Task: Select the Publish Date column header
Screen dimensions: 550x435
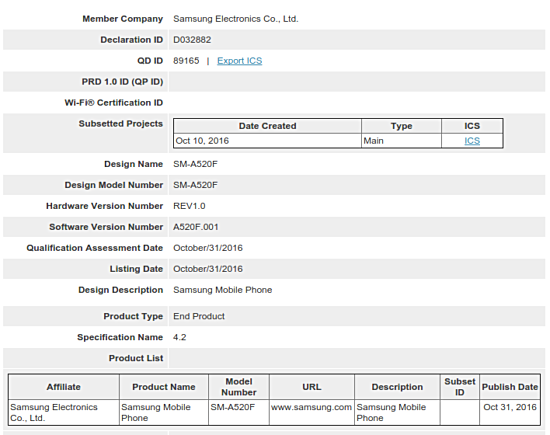Action: coord(510,387)
